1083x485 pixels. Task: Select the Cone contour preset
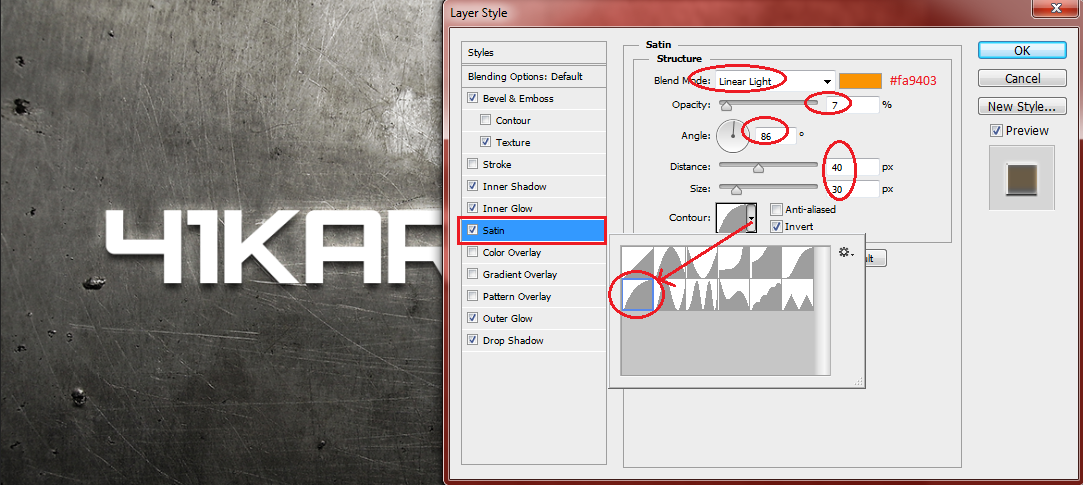[669, 263]
